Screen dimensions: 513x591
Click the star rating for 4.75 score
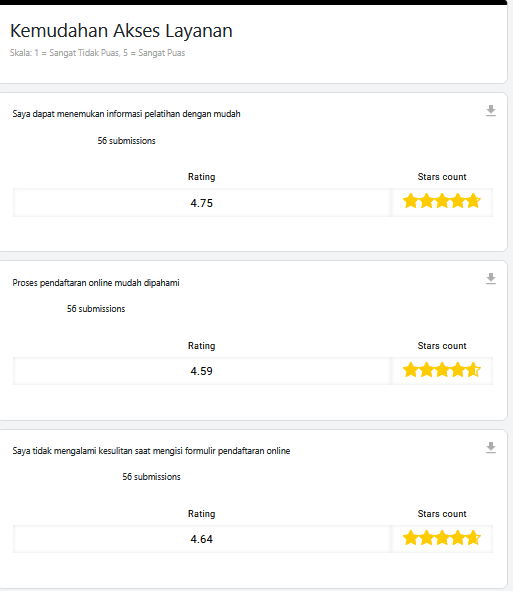442,201
